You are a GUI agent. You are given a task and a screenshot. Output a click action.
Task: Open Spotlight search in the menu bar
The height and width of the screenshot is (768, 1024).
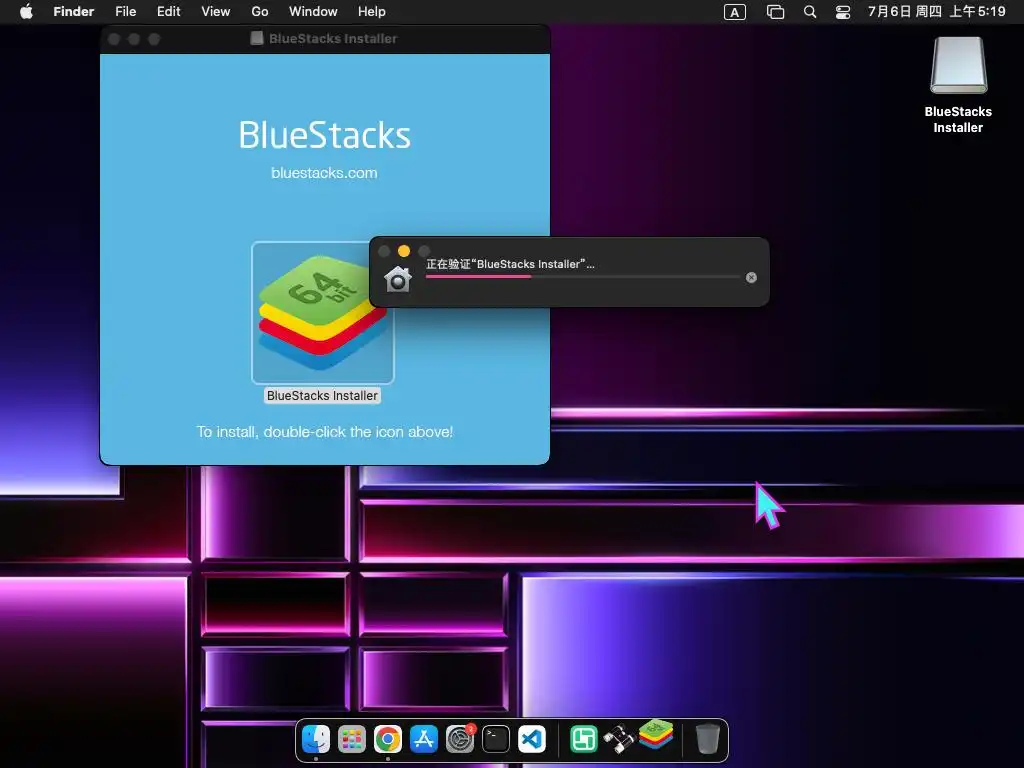[810, 12]
